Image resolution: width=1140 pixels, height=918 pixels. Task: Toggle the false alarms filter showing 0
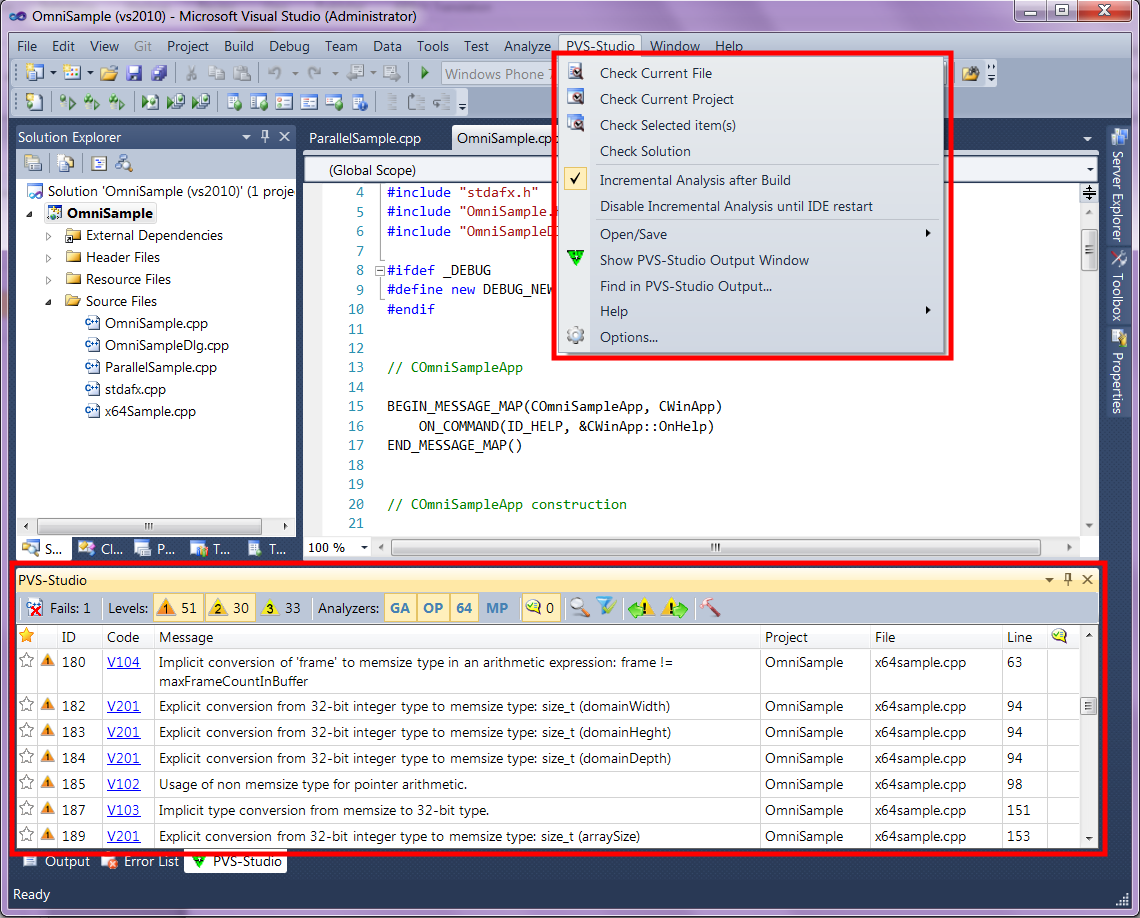pos(540,608)
